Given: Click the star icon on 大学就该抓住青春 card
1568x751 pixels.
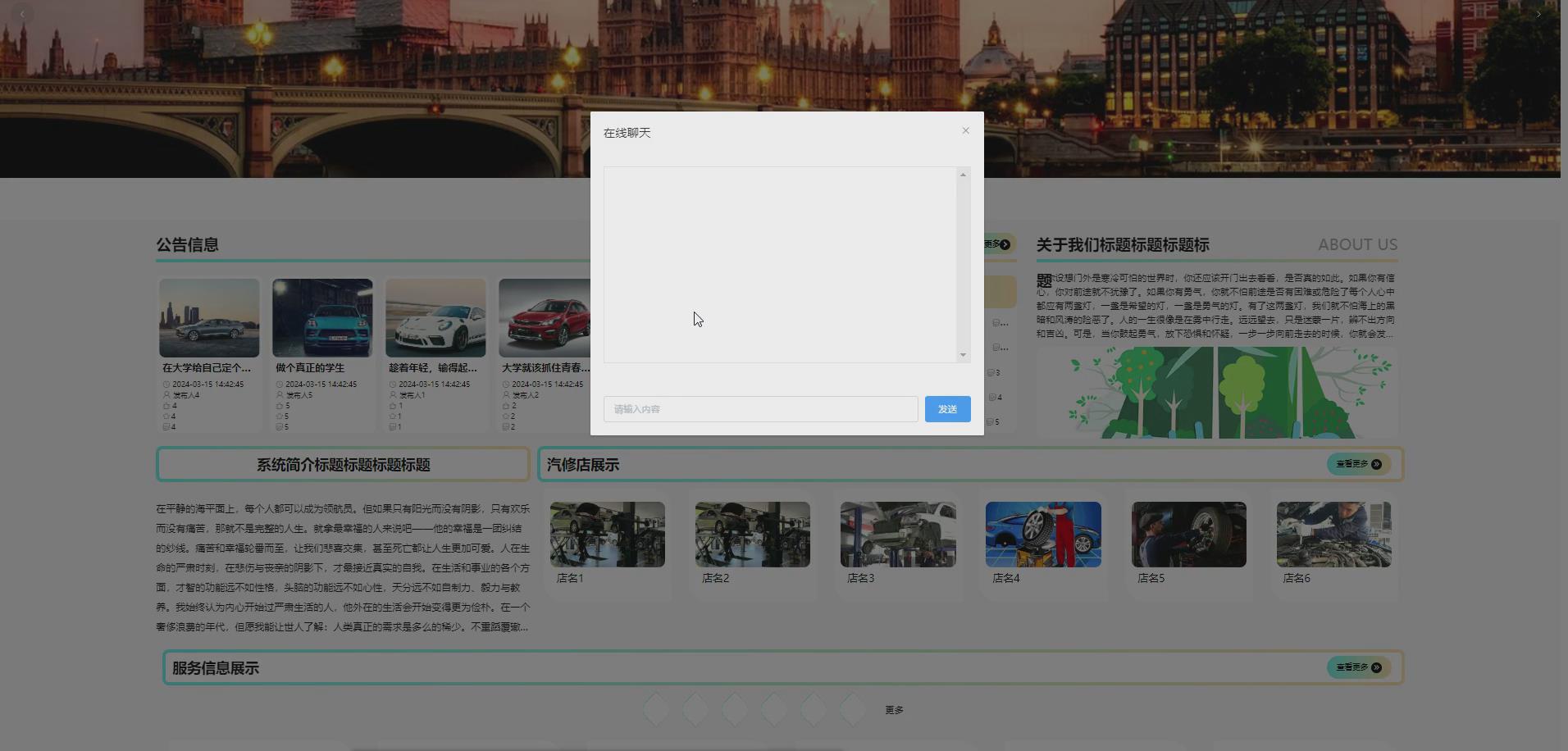Looking at the screenshot, I should (505, 416).
